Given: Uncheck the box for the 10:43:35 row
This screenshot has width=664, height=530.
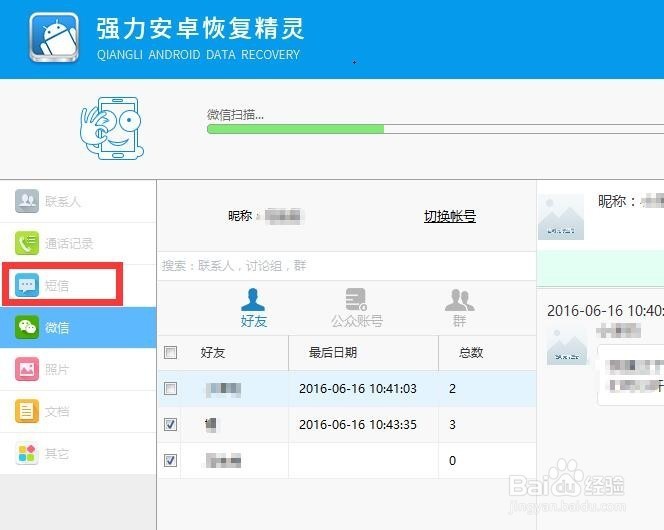Looking at the screenshot, I should pos(170,424).
